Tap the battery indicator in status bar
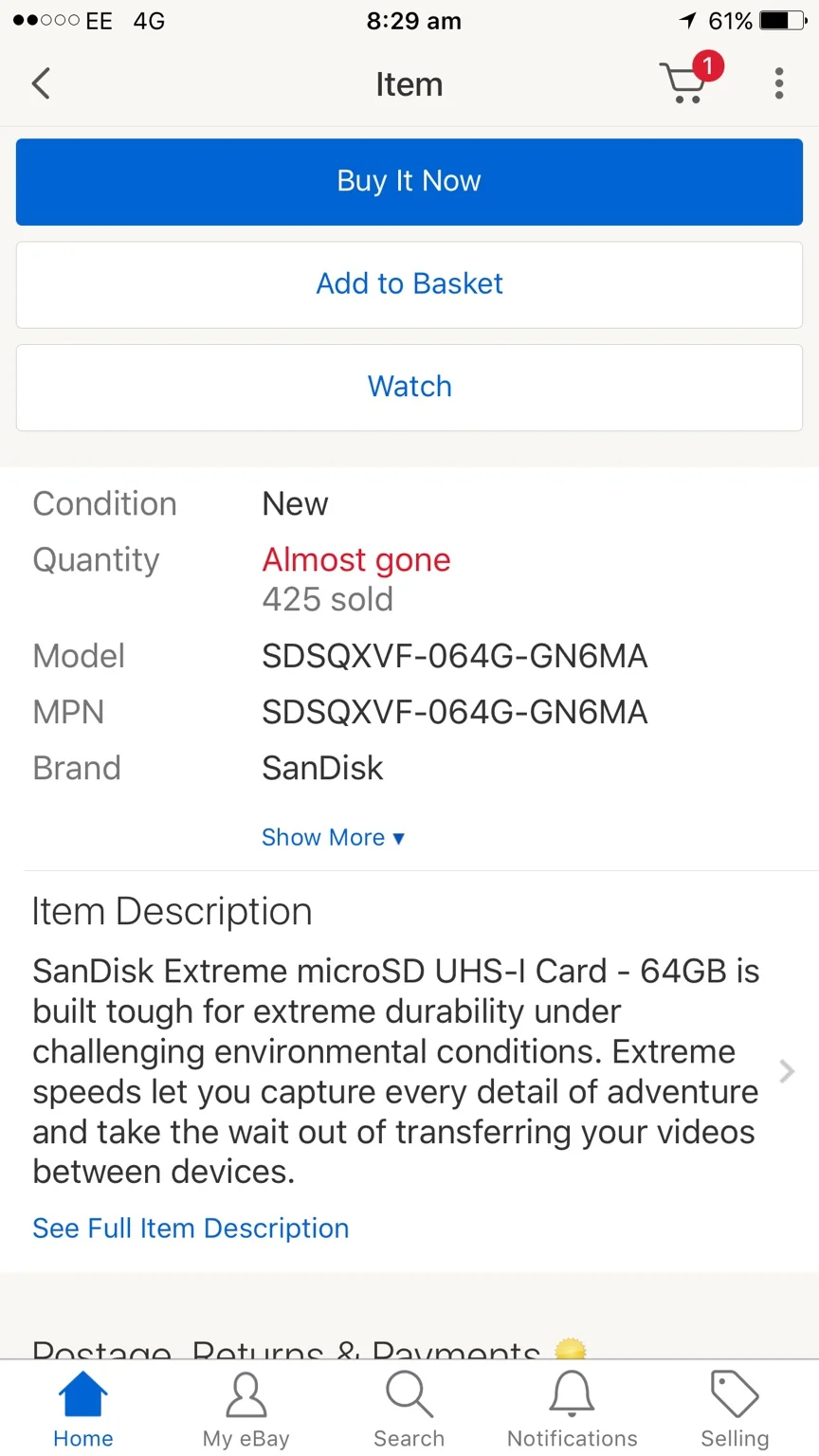819x1456 pixels. pyautogui.click(x=784, y=20)
